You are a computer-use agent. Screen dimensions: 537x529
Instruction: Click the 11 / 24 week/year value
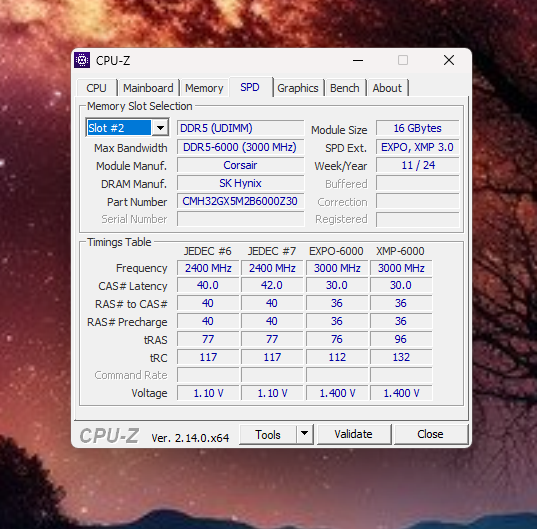pyautogui.click(x=417, y=165)
